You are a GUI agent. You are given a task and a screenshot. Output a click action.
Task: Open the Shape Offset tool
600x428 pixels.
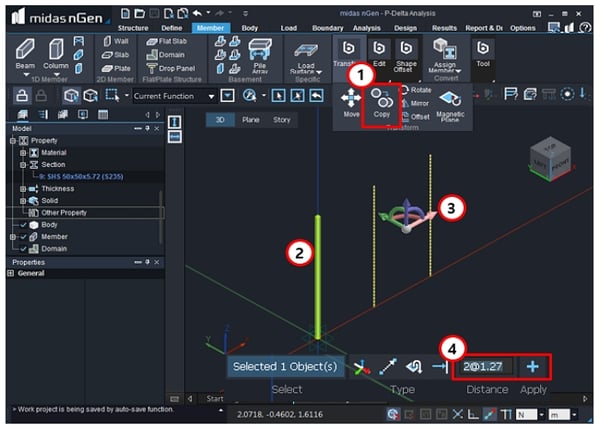pyautogui.click(x=406, y=56)
